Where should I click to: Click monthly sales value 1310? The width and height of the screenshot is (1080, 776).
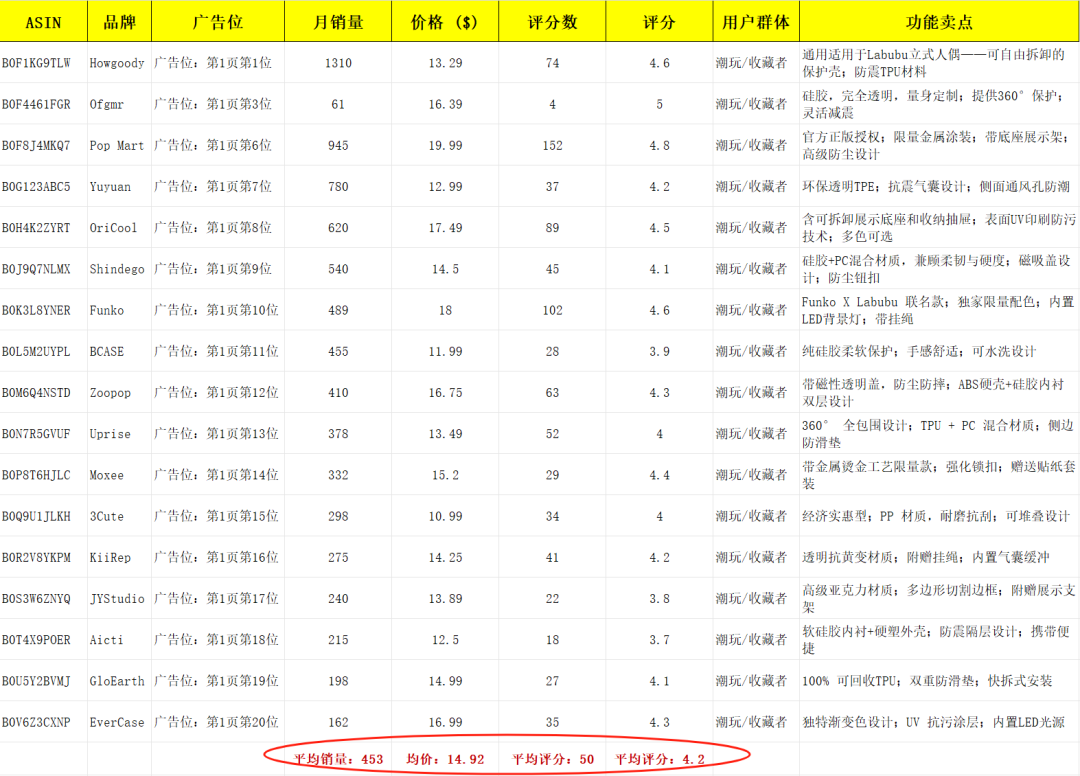click(338, 63)
